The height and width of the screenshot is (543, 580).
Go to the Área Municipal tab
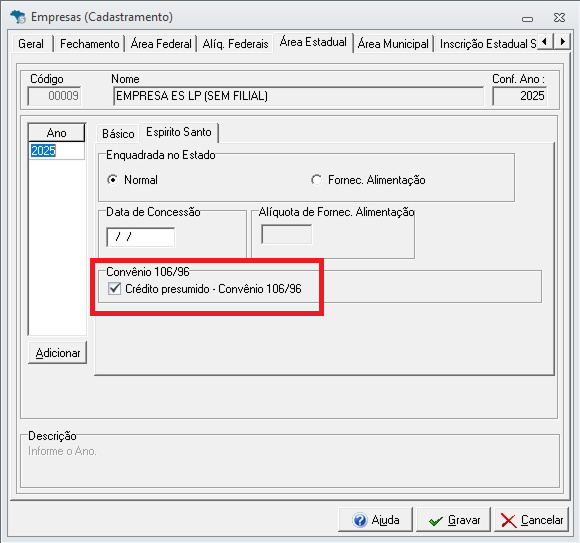click(393, 44)
